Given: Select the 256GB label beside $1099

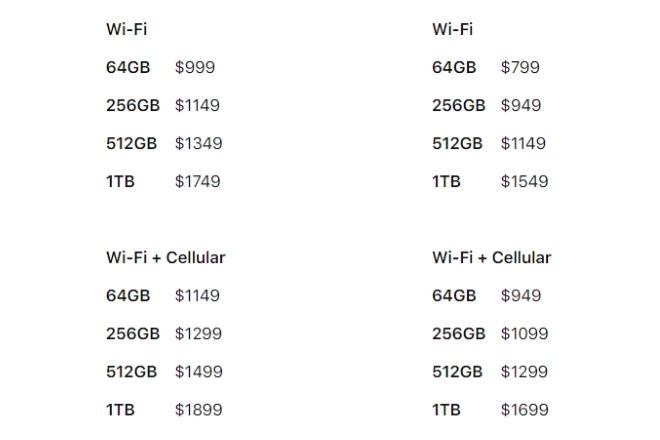Looking at the screenshot, I should coord(459,333).
